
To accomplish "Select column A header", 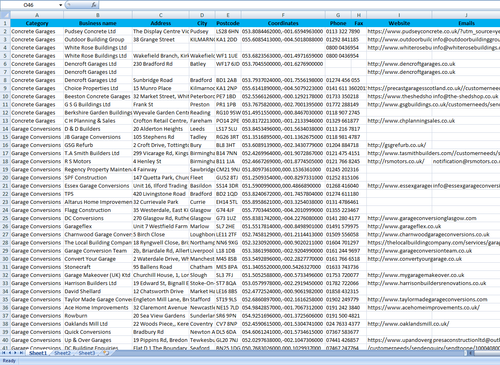I will click(37, 15).
